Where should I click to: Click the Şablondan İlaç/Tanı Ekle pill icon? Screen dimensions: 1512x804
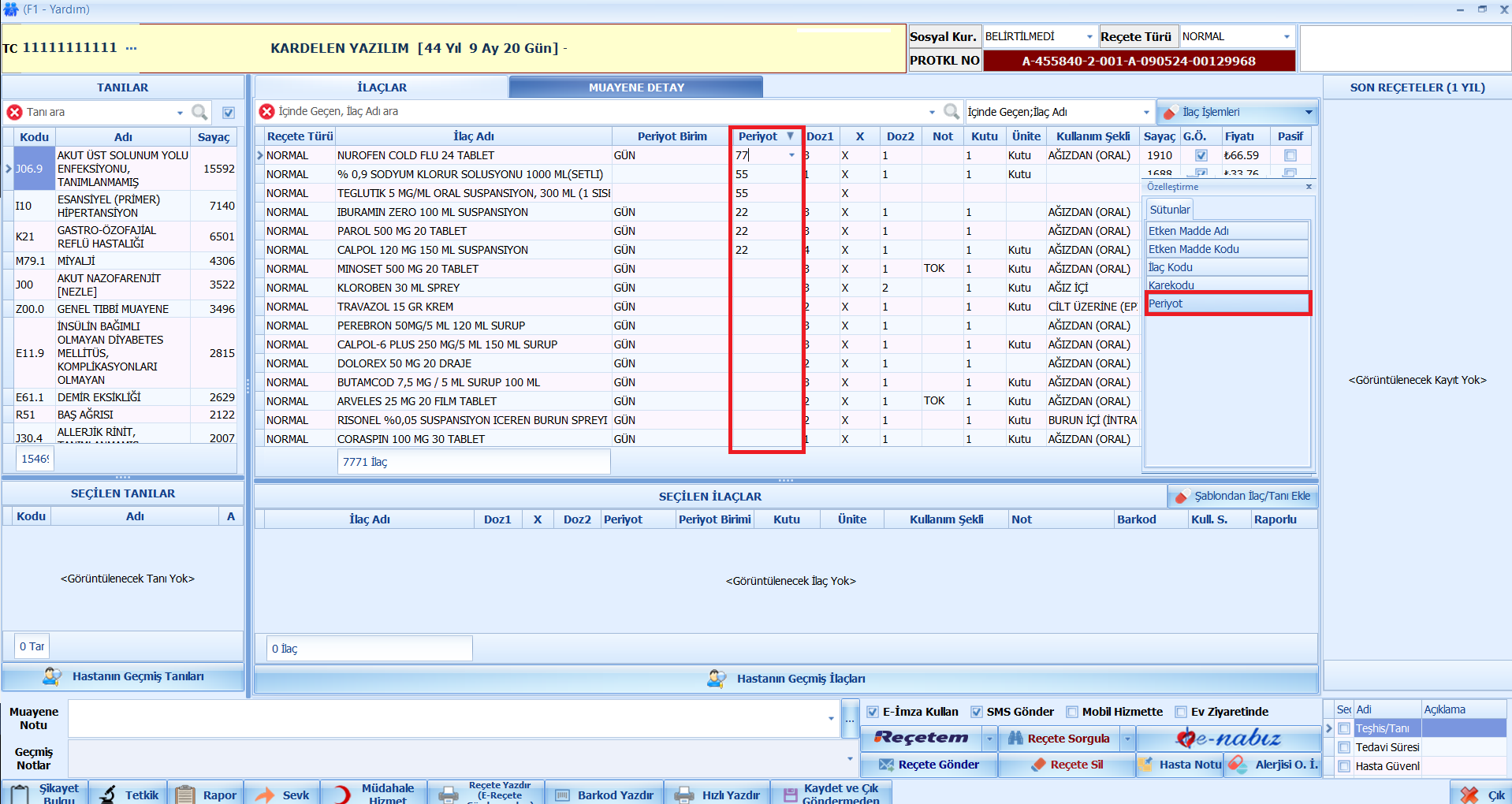(x=1182, y=496)
